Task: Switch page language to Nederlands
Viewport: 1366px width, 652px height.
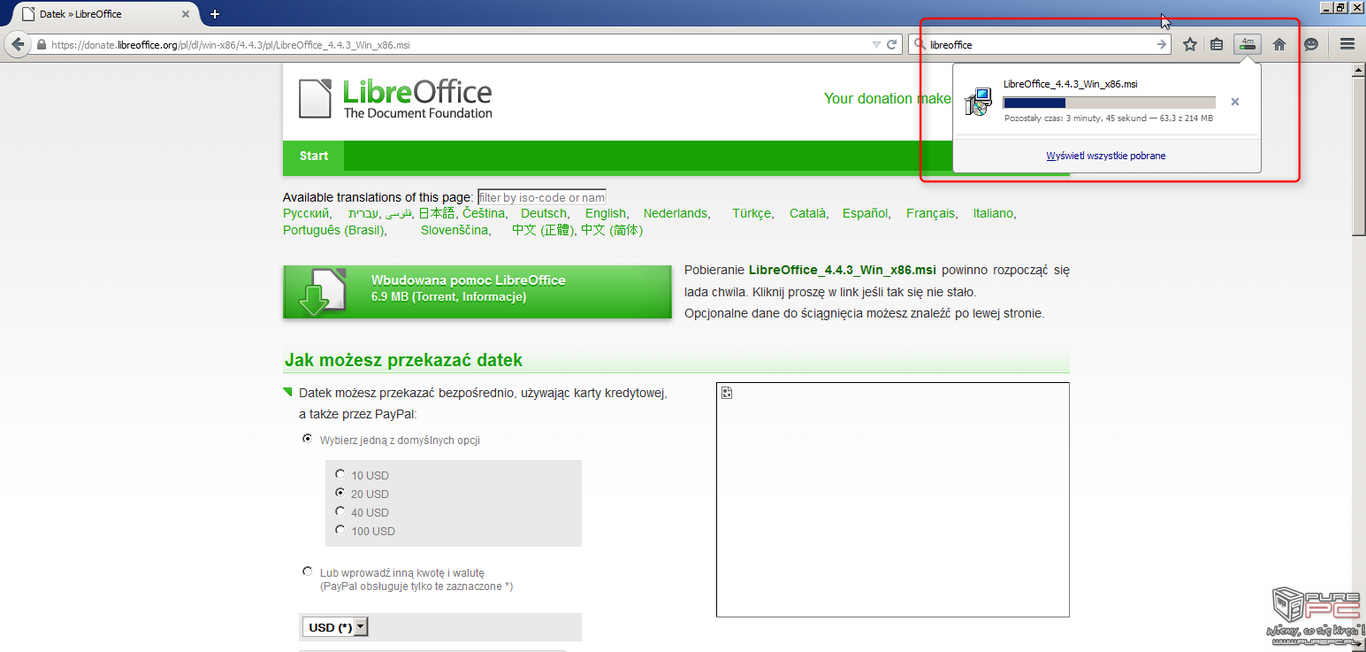Action: click(x=675, y=214)
